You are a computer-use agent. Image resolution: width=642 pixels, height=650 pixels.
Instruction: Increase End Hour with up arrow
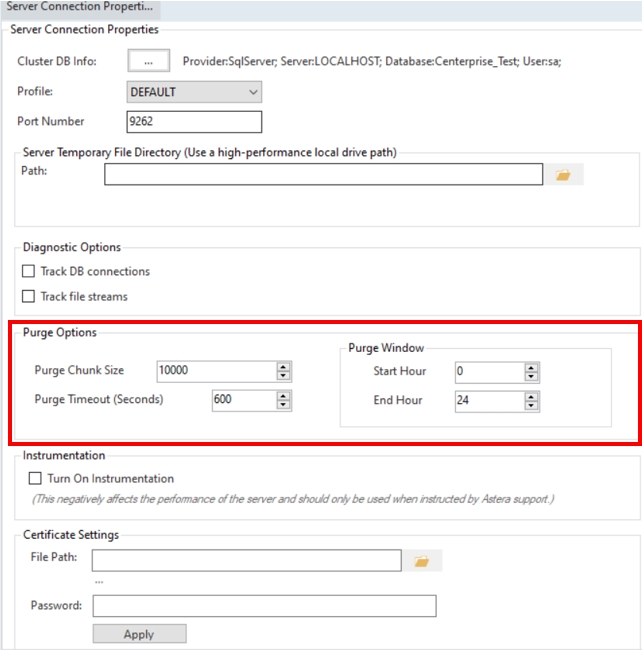(x=531, y=397)
